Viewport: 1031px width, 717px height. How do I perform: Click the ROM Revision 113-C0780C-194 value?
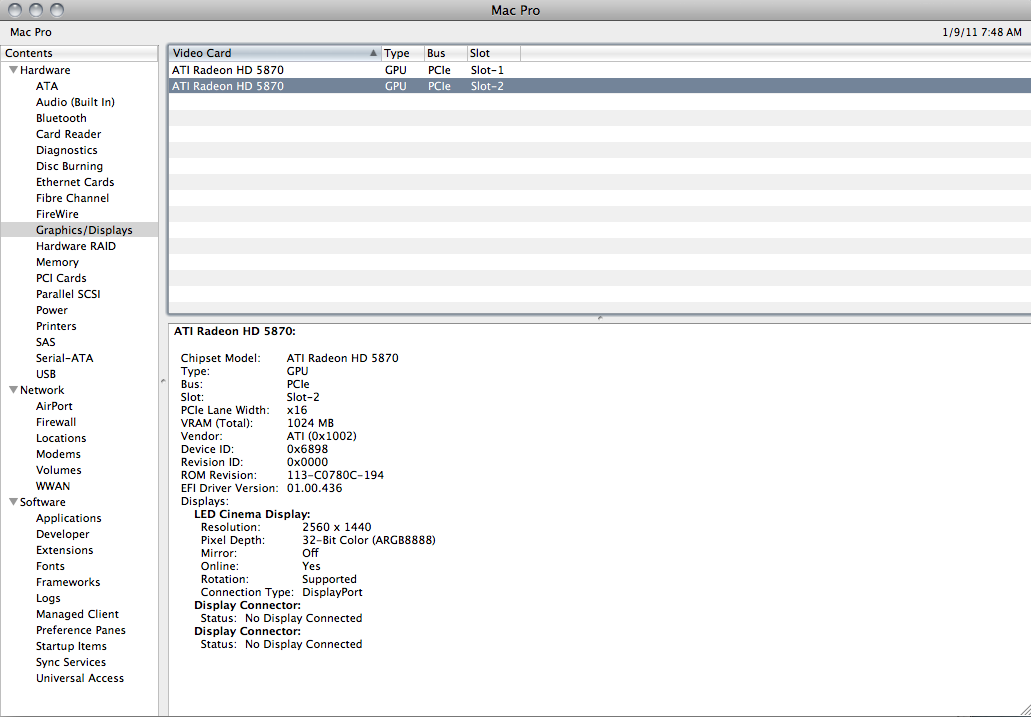tap(335, 475)
